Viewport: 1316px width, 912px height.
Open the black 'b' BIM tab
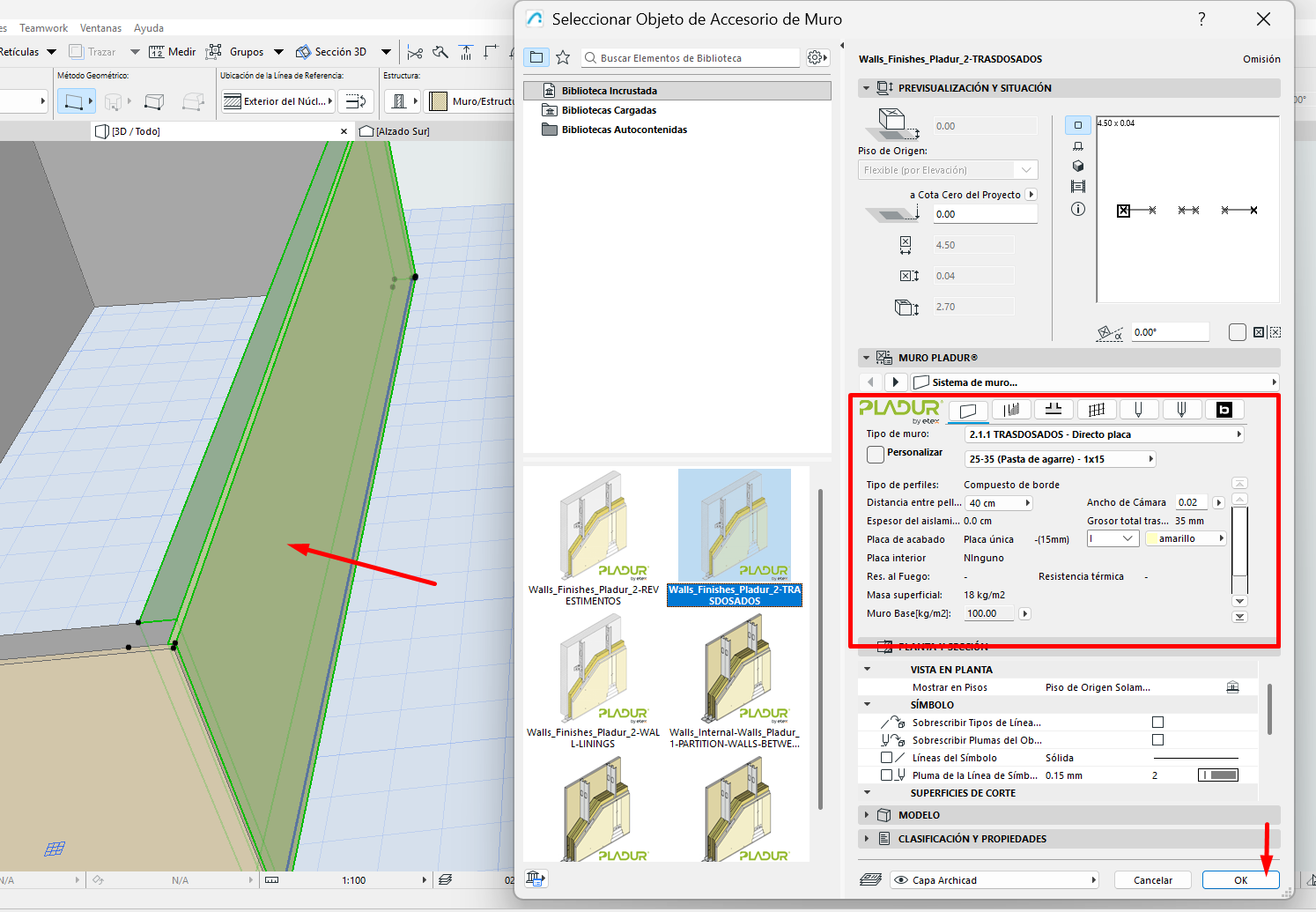pyautogui.click(x=1224, y=410)
